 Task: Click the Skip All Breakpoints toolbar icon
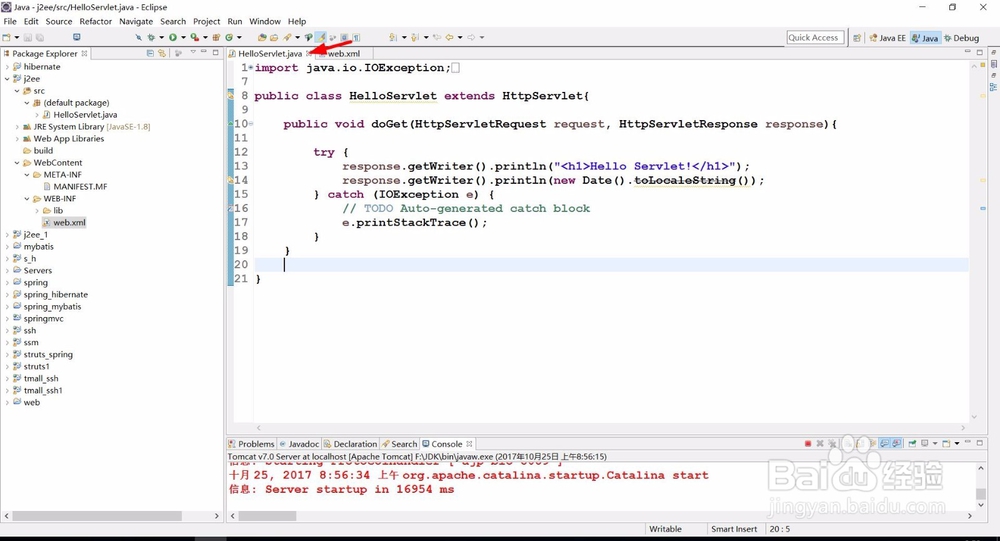[x=138, y=37]
